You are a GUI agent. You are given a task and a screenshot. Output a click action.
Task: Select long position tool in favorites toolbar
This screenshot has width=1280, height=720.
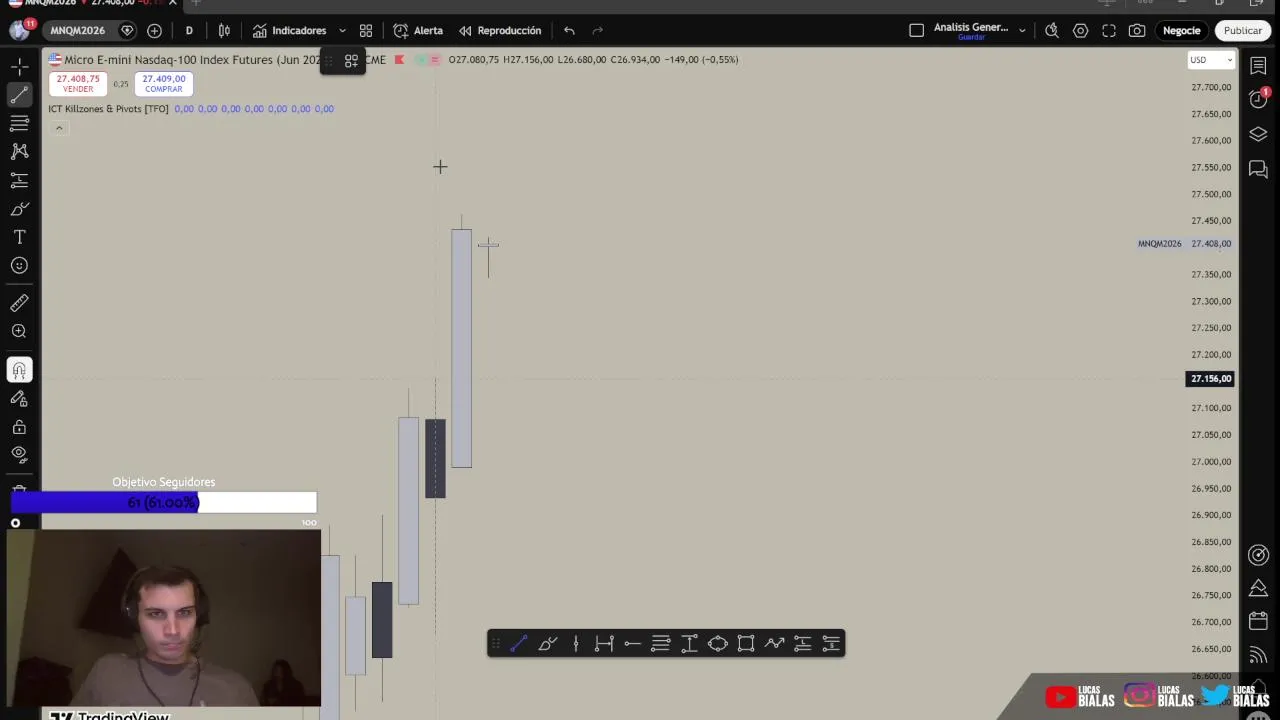click(803, 644)
